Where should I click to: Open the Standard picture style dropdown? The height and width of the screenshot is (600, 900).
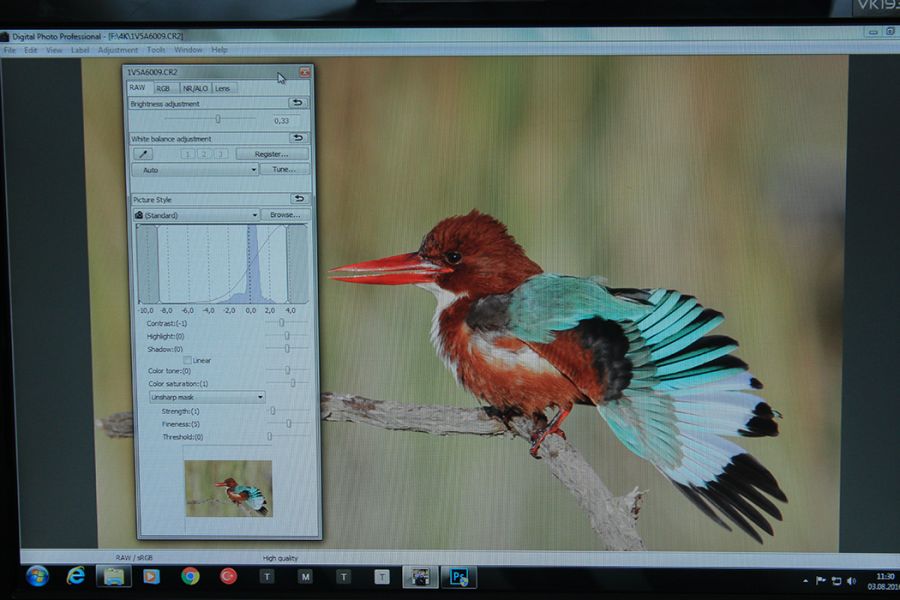(198, 215)
